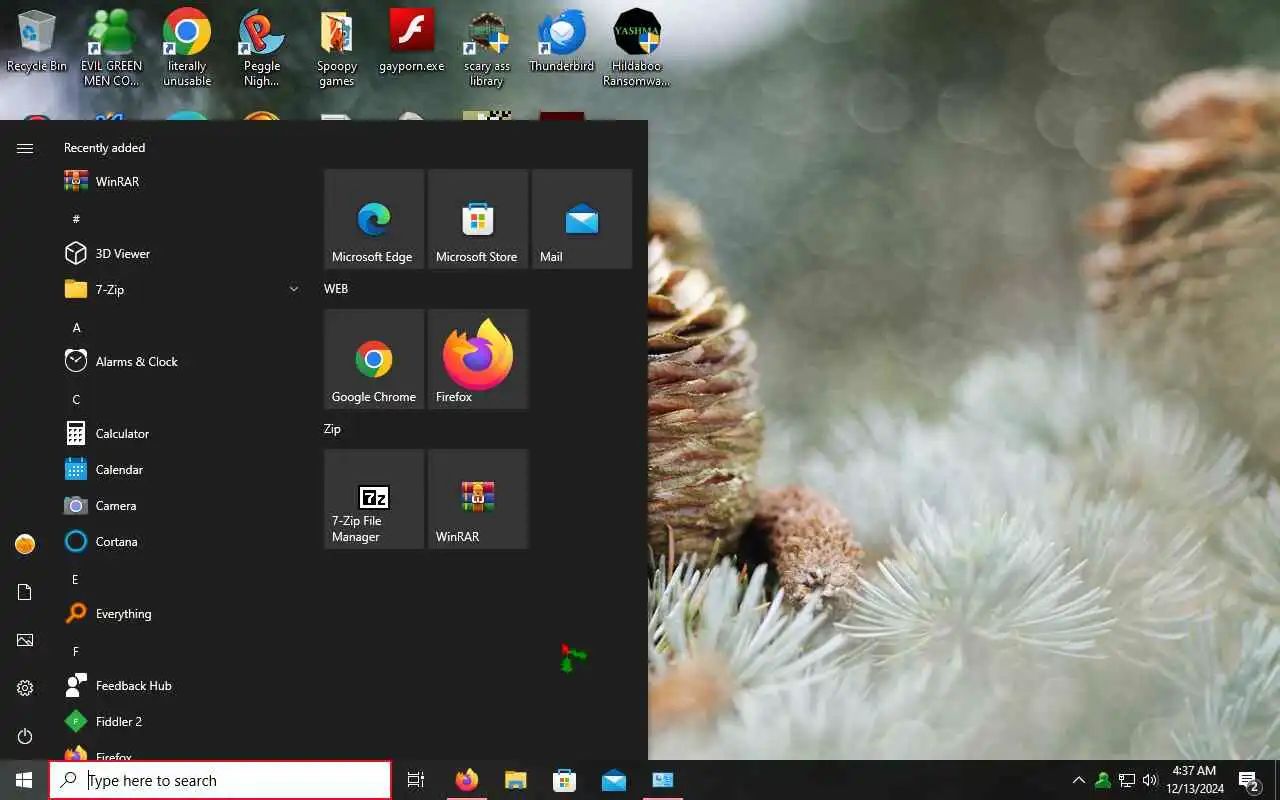Click the 'WEB' tile group title
1280x800 pixels.
[336, 289]
